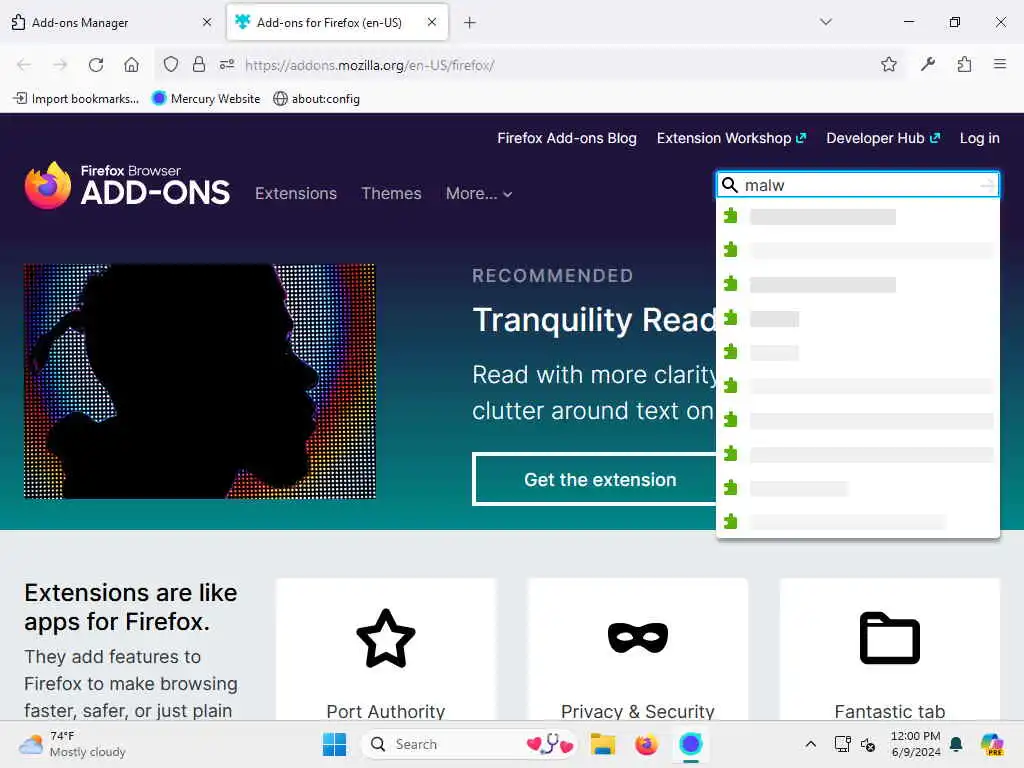The height and width of the screenshot is (768, 1024).
Task: Show site security padlock info
Action: [199, 64]
